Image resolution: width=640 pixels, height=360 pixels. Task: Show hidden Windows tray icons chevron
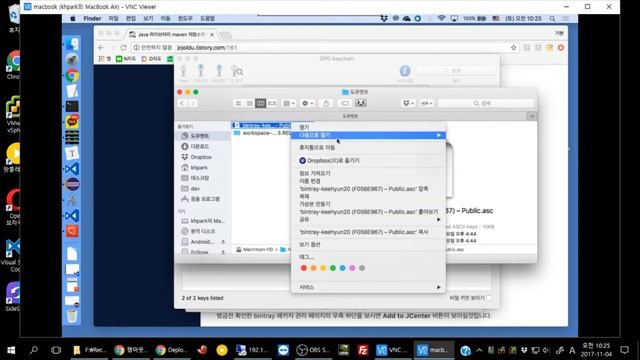click(479, 350)
